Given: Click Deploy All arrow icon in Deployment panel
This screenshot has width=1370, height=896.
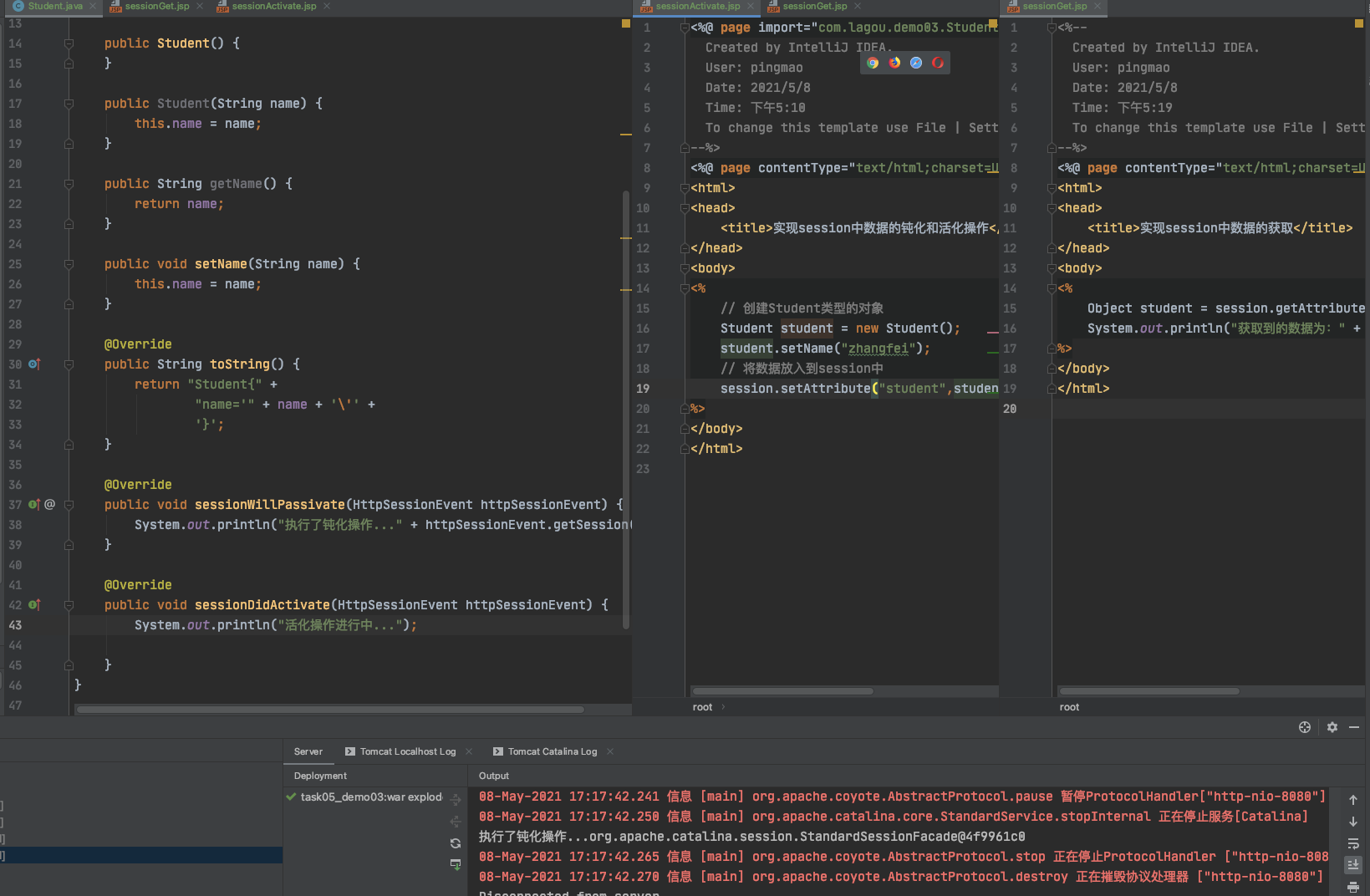Looking at the screenshot, I should pyautogui.click(x=456, y=800).
